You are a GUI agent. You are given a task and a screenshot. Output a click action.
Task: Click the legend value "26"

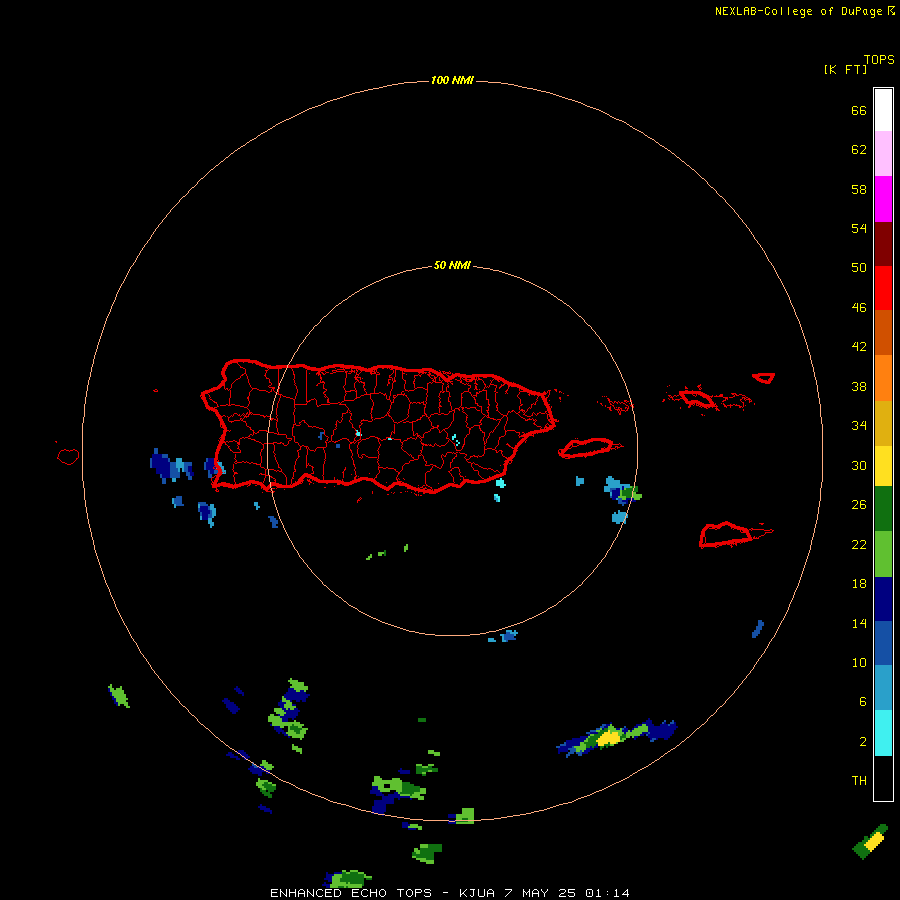coord(859,505)
